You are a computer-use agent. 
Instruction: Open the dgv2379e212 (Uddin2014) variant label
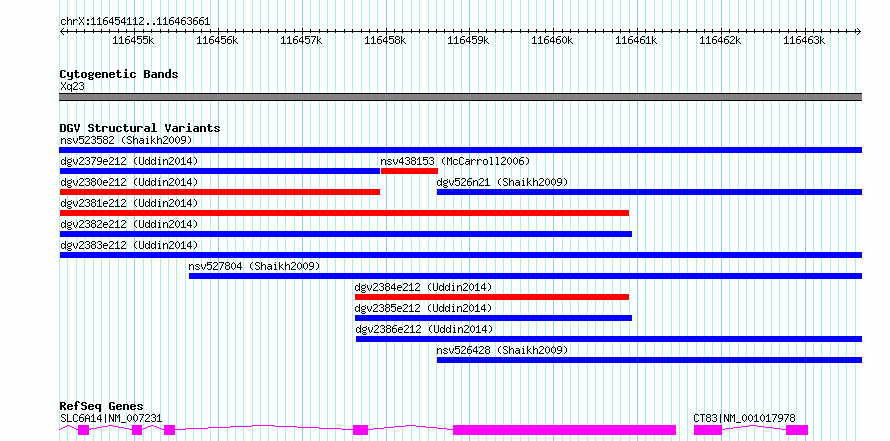(x=129, y=161)
